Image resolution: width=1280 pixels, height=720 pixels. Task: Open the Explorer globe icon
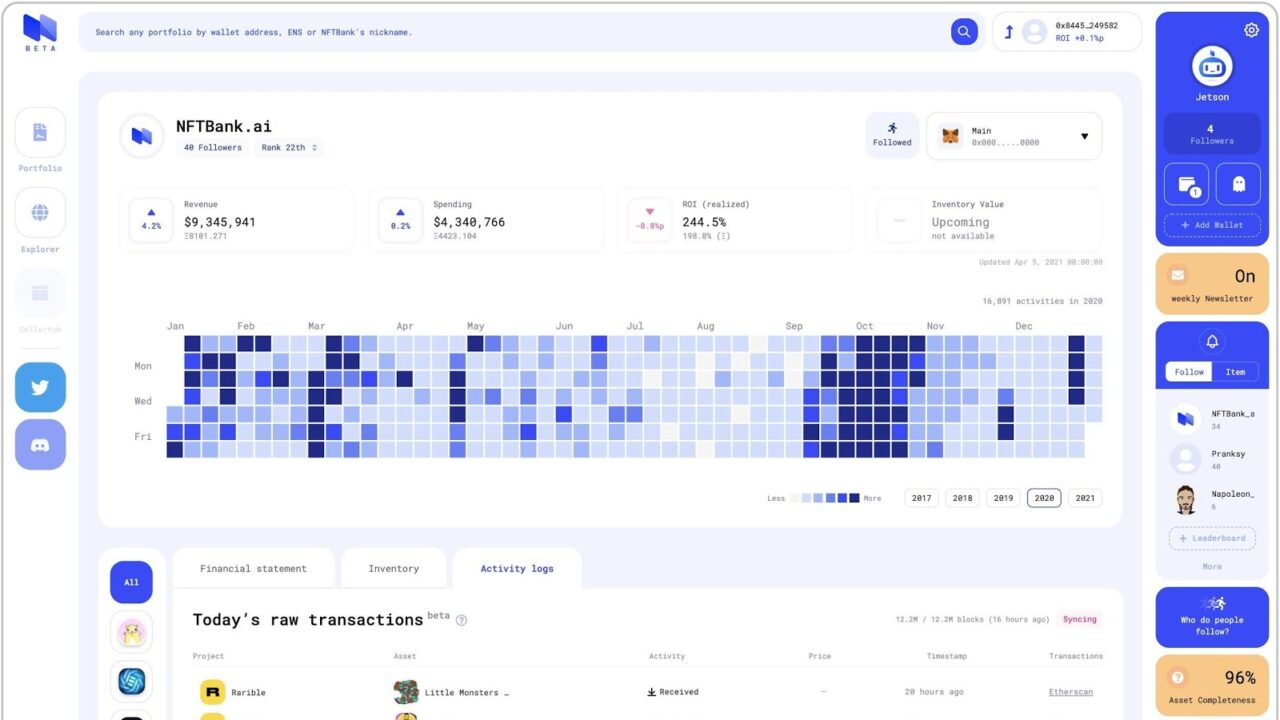coord(40,212)
